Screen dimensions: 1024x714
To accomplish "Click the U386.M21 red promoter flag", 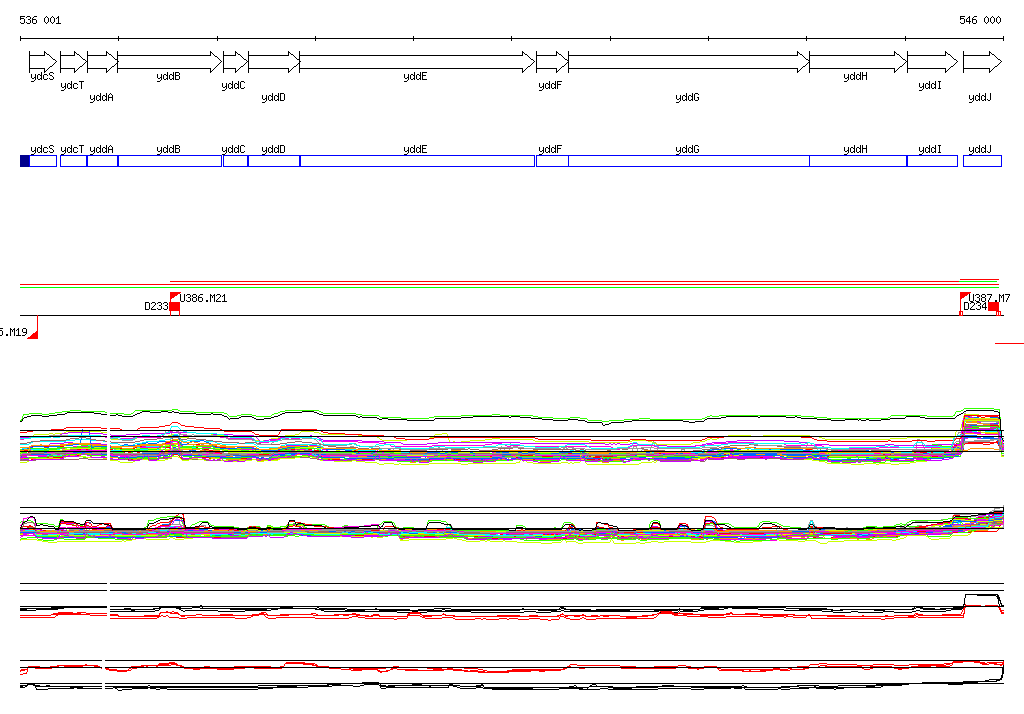I will tap(174, 297).
